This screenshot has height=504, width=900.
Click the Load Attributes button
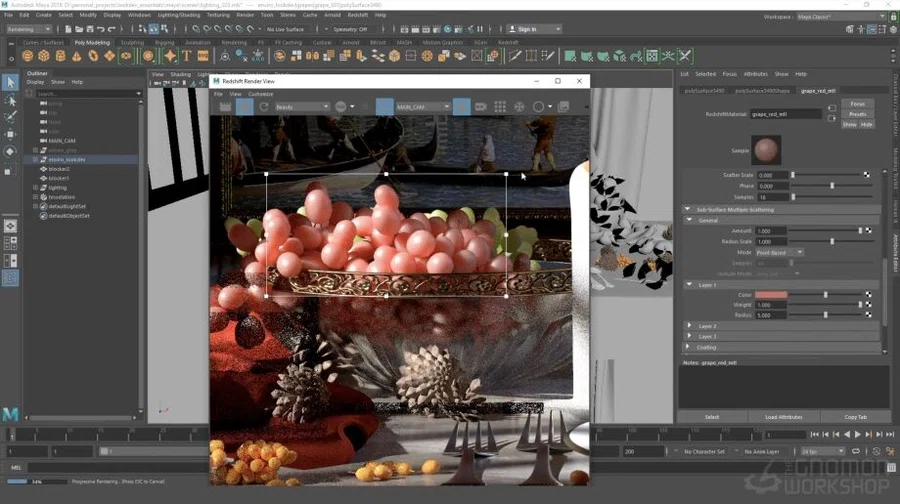pos(783,417)
